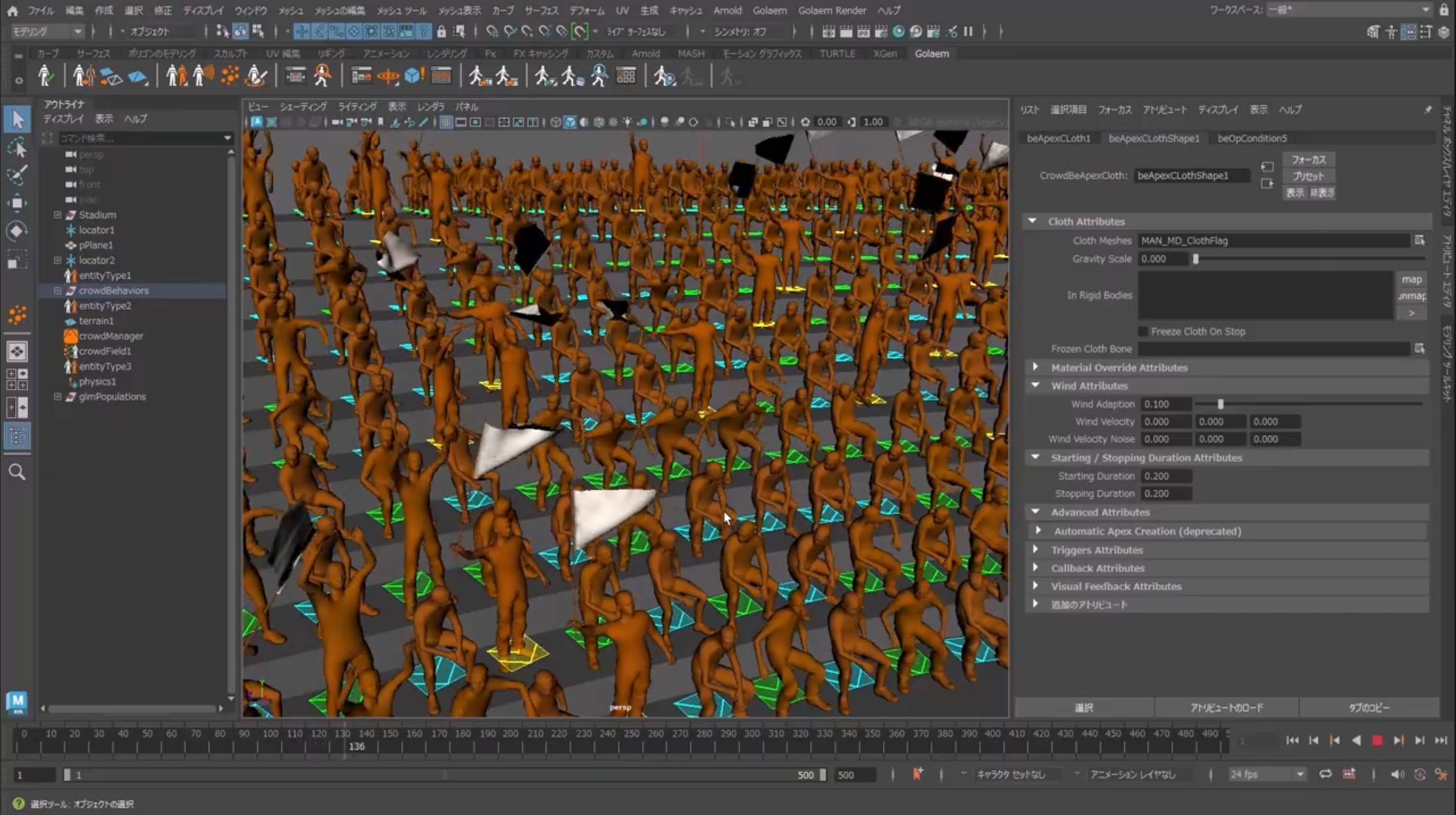Click the first Golaem shelf character icon
Image resolution: width=1456 pixels, height=815 pixels.
(45, 75)
